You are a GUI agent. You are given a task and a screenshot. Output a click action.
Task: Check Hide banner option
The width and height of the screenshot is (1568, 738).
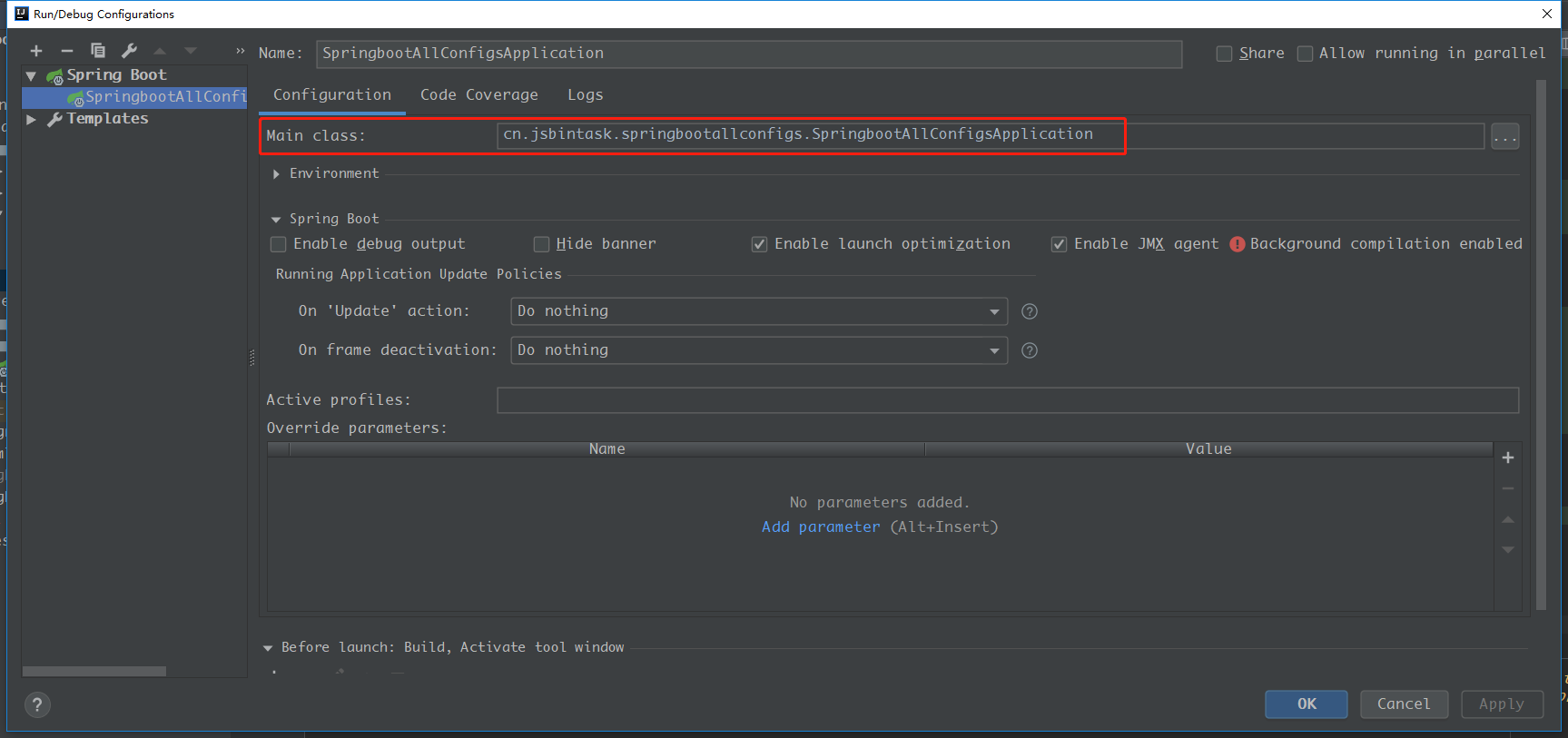(x=541, y=244)
